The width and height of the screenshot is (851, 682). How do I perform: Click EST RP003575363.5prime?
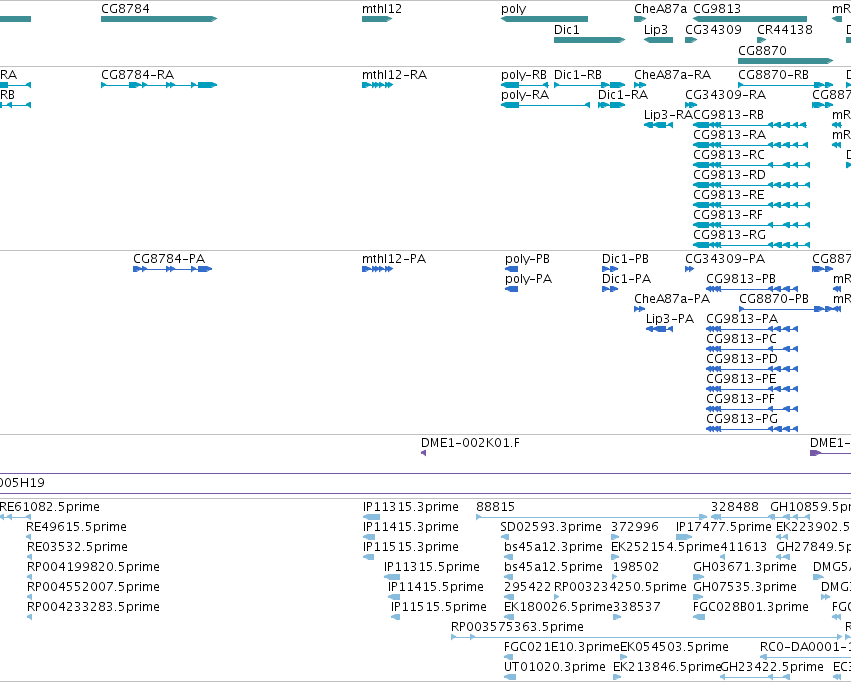tap(647, 637)
